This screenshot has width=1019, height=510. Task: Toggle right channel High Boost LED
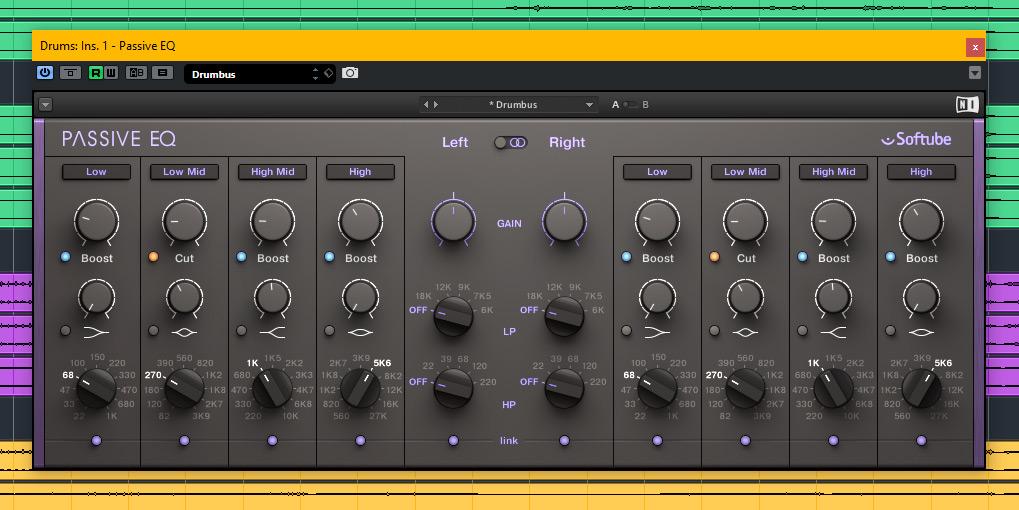[x=890, y=257]
